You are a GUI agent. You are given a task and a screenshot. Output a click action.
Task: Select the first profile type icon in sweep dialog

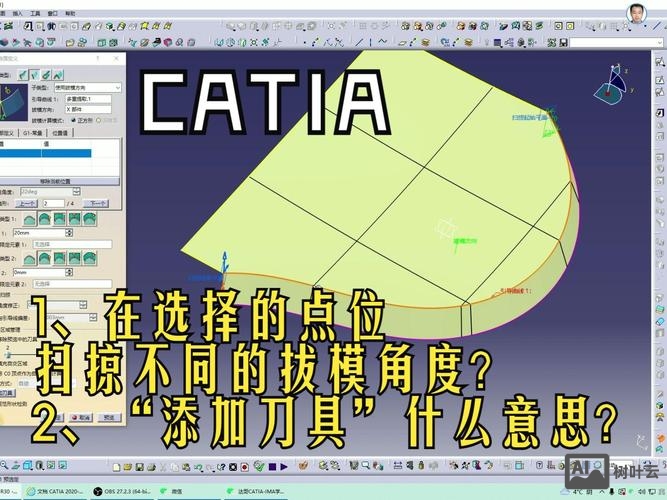click(23, 75)
